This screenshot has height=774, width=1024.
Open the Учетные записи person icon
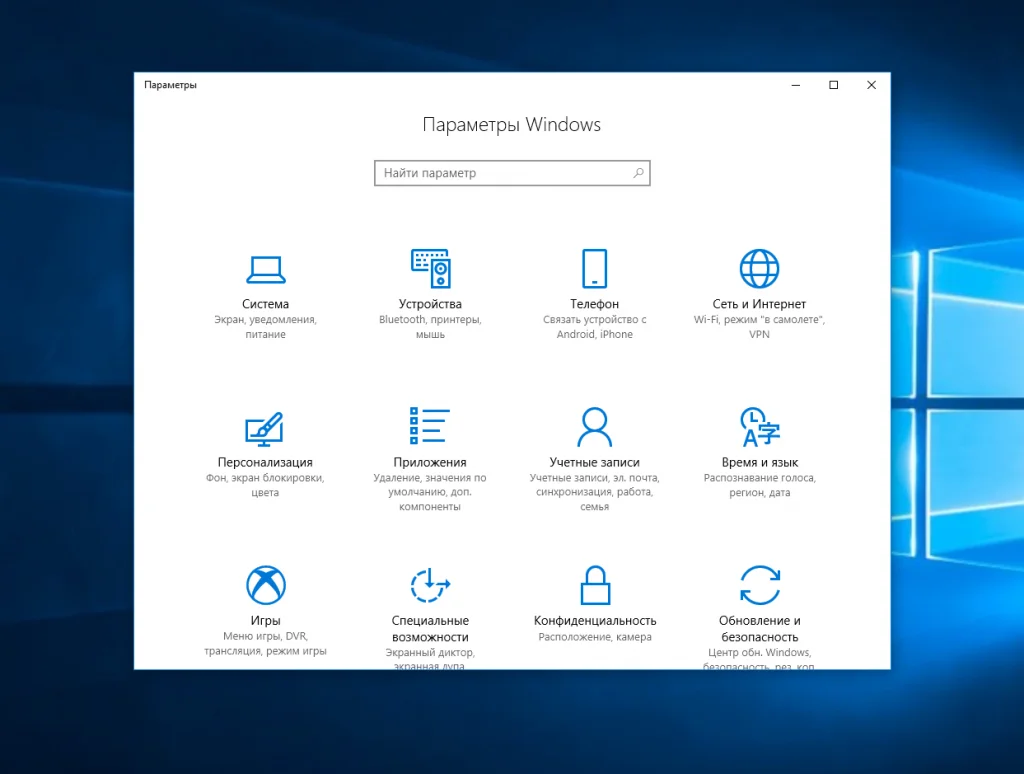pyautogui.click(x=594, y=427)
